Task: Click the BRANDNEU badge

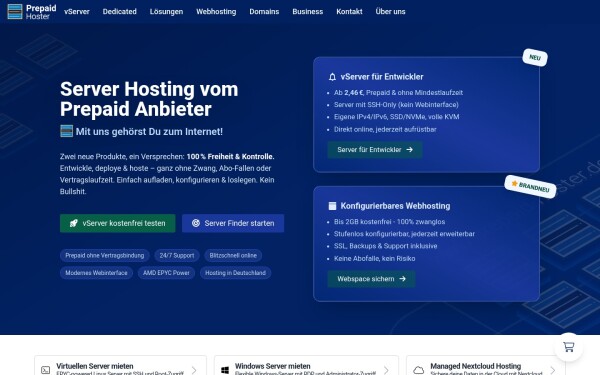Action: [x=530, y=187]
